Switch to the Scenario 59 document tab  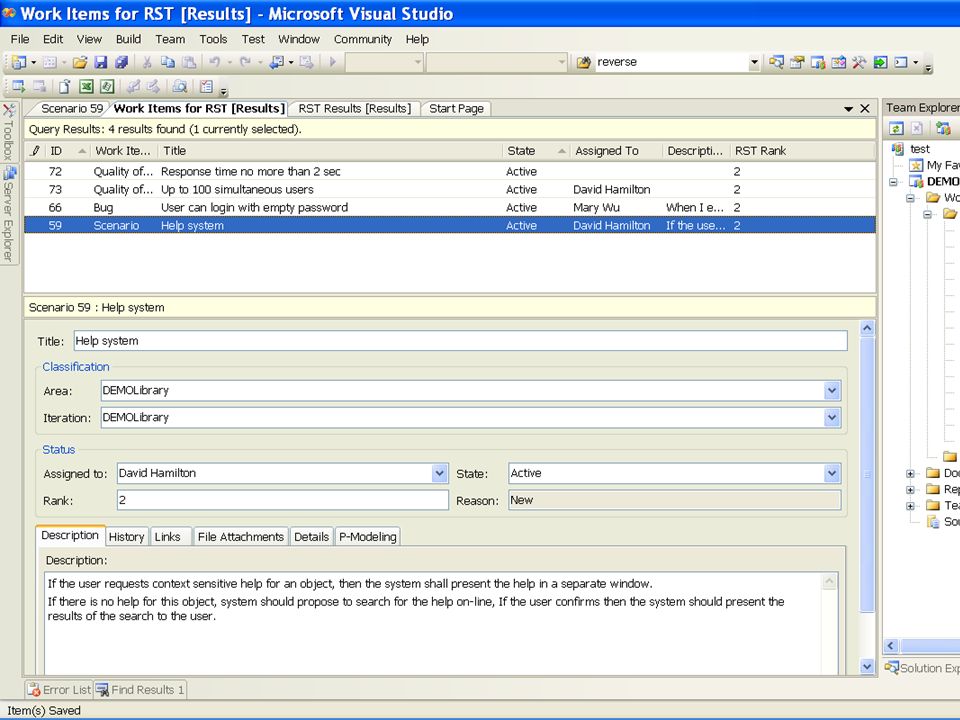pyautogui.click(x=72, y=108)
